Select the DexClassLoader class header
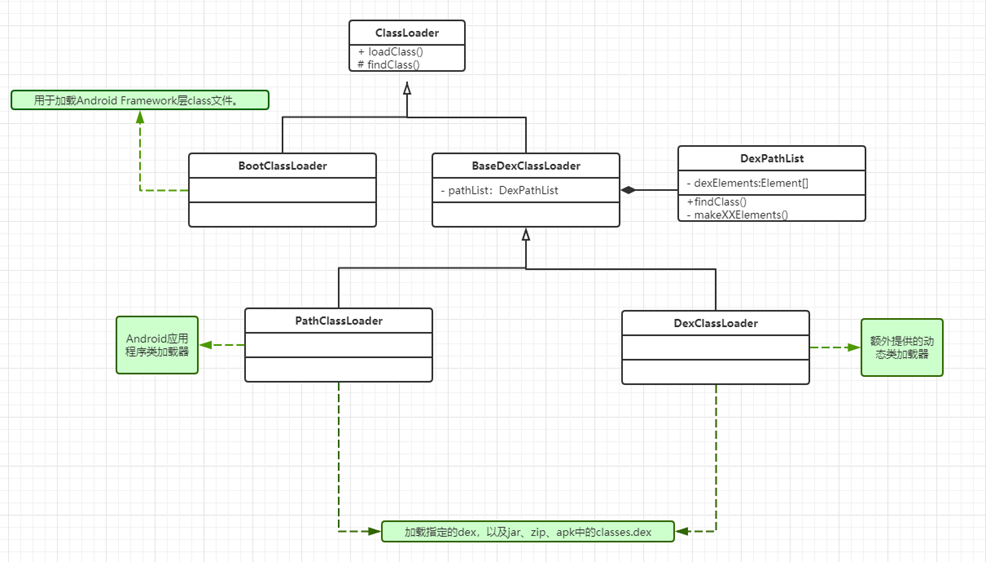986x562 pixels. (715, 323)
